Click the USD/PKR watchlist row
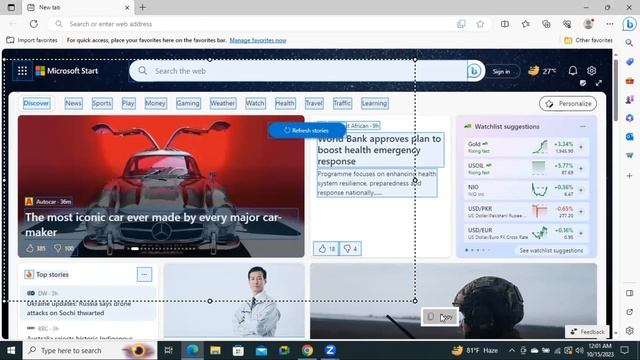640x360 pixels. click(x=526, y=211)
